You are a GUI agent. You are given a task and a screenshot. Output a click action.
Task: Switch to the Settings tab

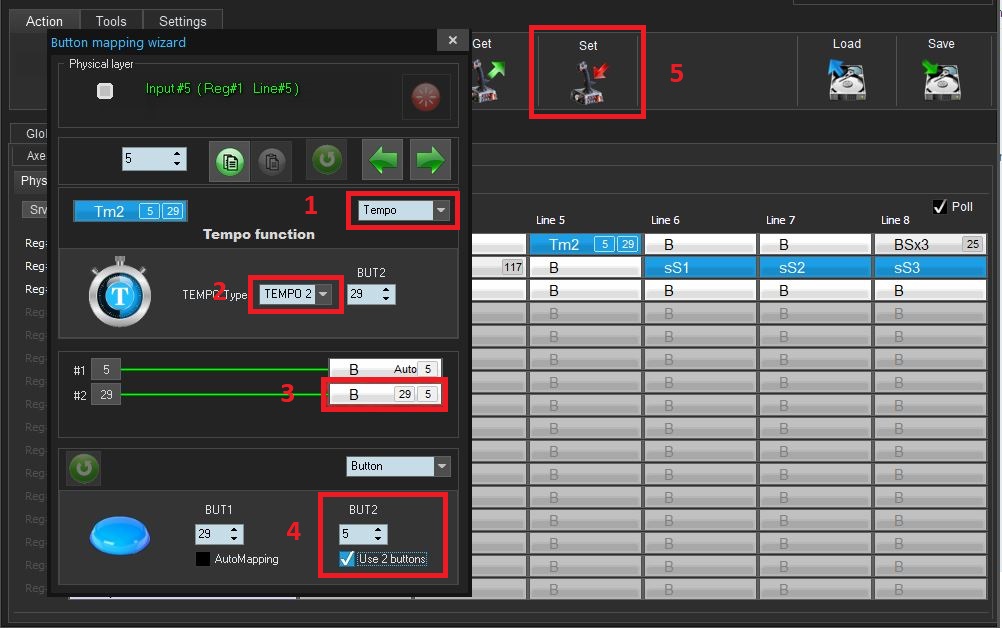click(182, 21)
